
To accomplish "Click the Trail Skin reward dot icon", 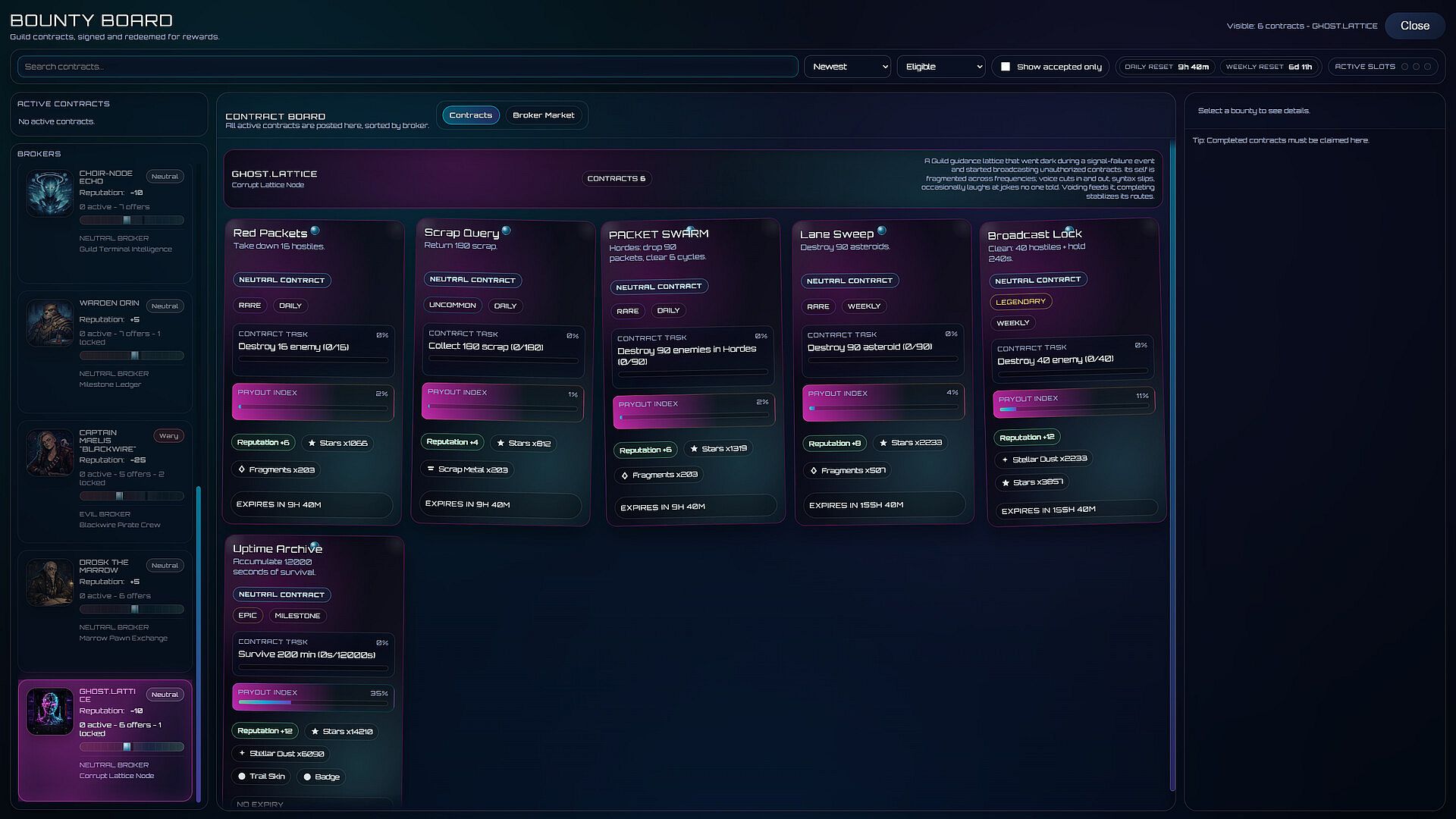I will point(242,777).
